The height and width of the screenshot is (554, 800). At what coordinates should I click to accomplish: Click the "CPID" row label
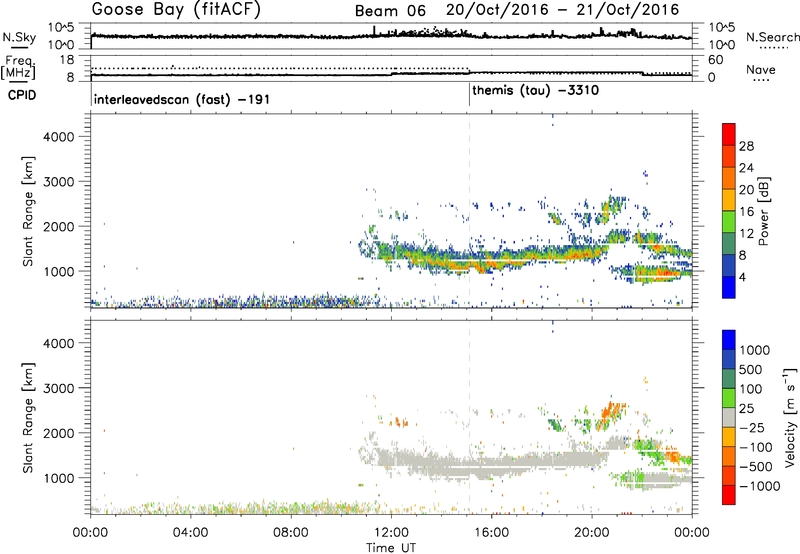tap(22, 95)
